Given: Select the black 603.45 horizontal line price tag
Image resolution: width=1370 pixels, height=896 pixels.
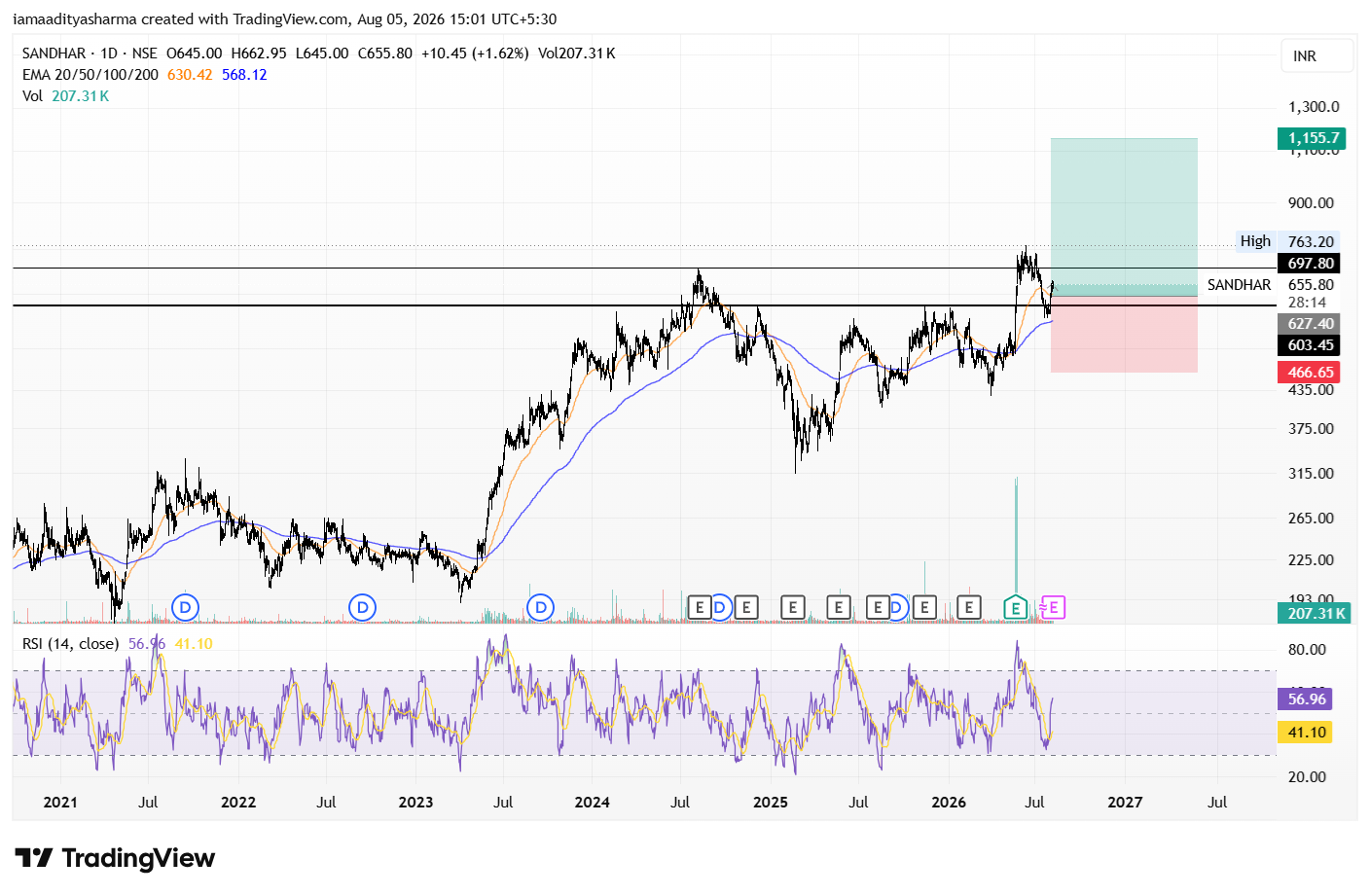Looking at the screenshot, I should point(1309,345).
